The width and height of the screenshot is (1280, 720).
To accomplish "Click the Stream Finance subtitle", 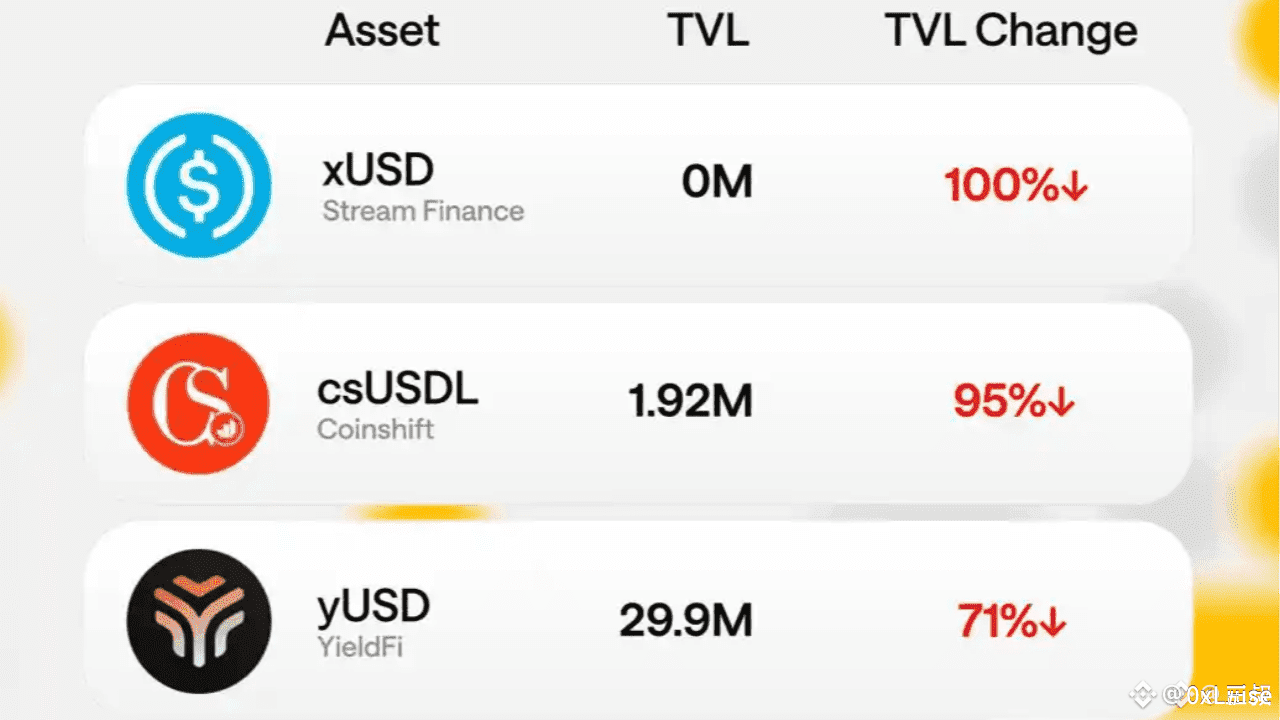I will coord(423,212).
